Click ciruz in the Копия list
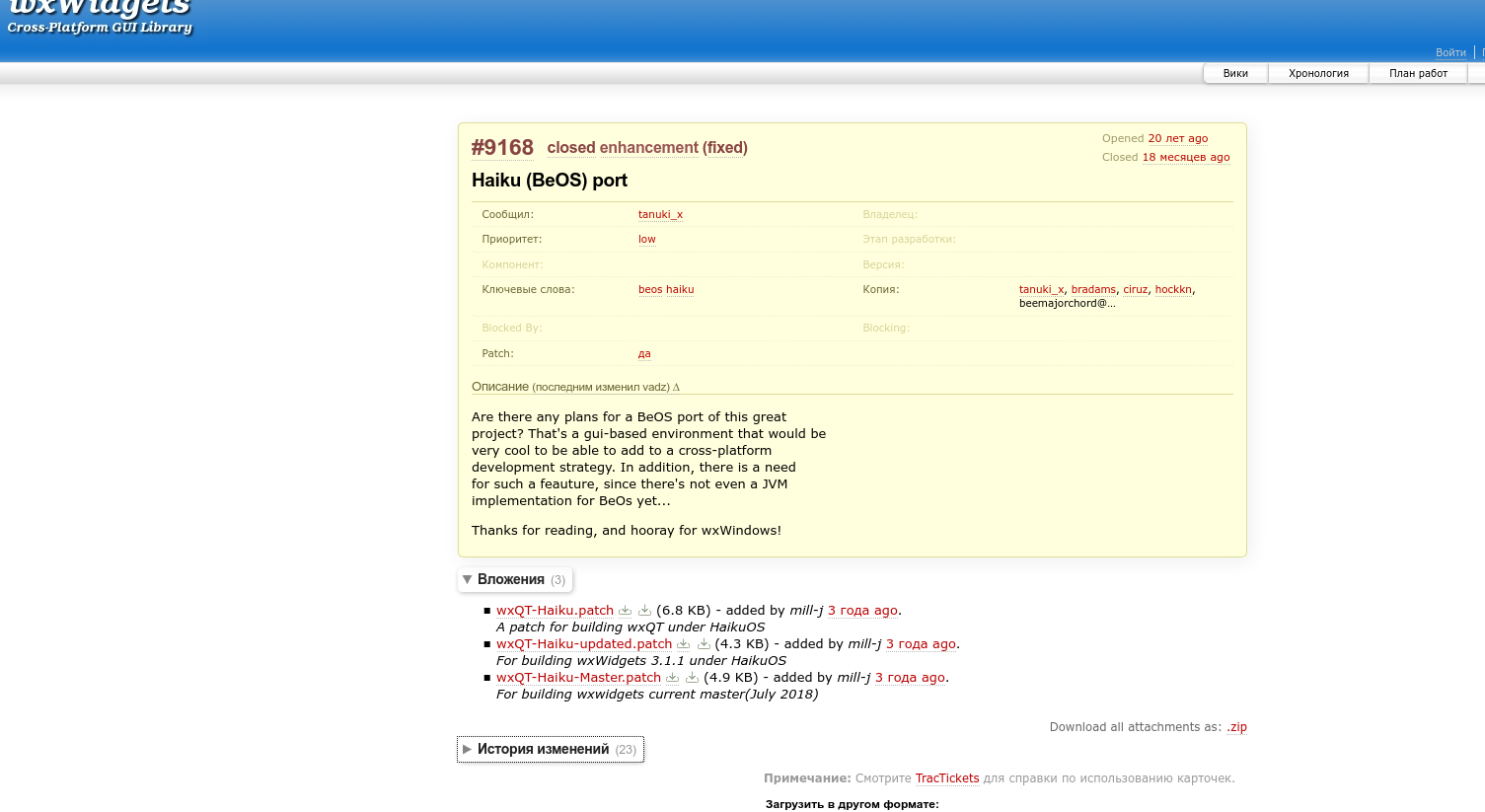The width and height of the screenshot is (1485, 812). [1136, 290]
